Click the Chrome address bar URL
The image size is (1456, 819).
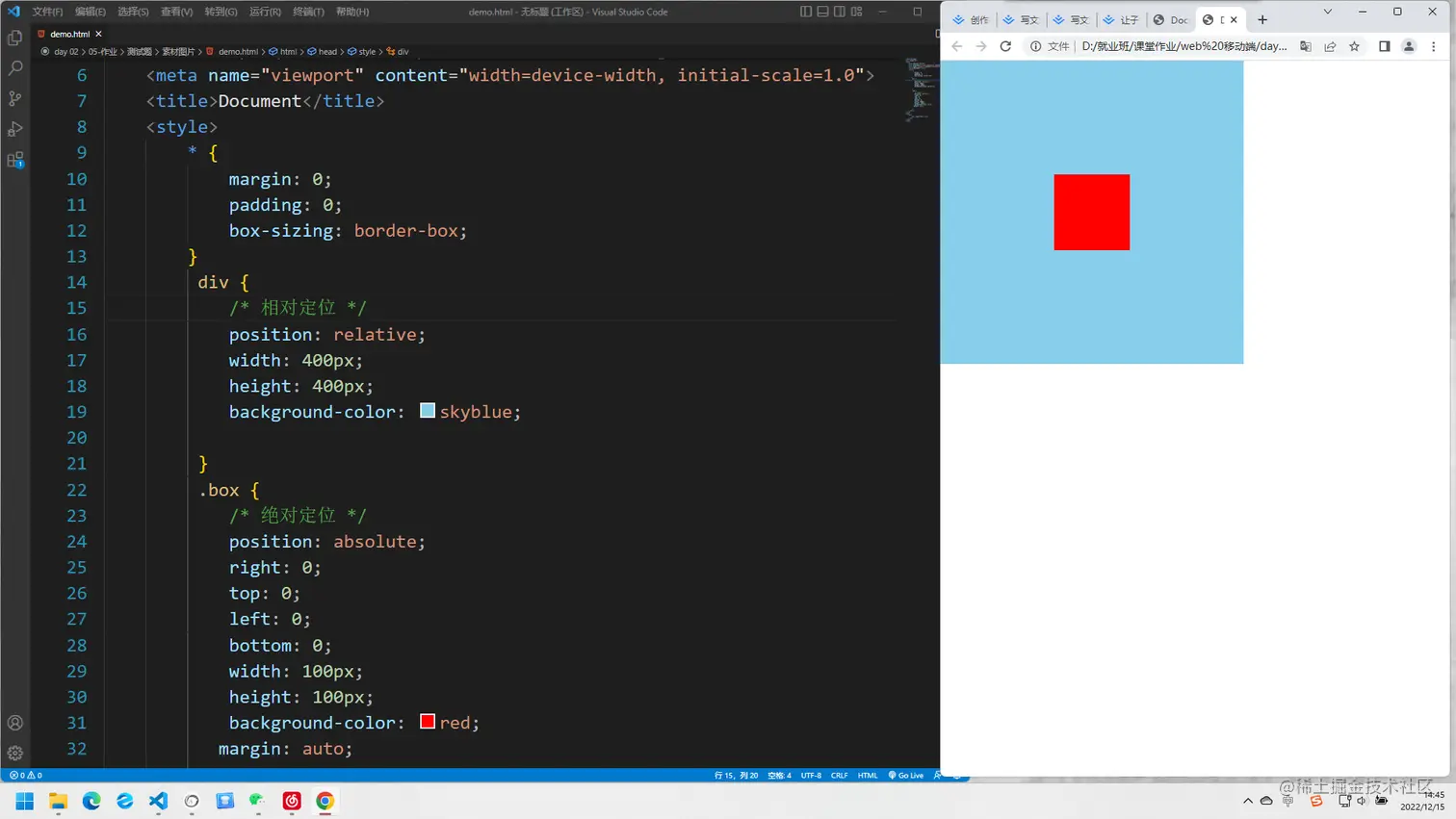point(1184,46)
